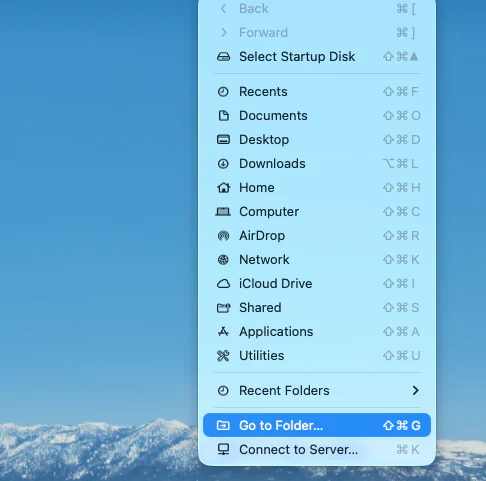Click the ⇧⌘I shortcut beside iCloud Drive
Image resolution: width=486 pixels, height=481 pixels.
pyautogui.click(x=399, y=284)
